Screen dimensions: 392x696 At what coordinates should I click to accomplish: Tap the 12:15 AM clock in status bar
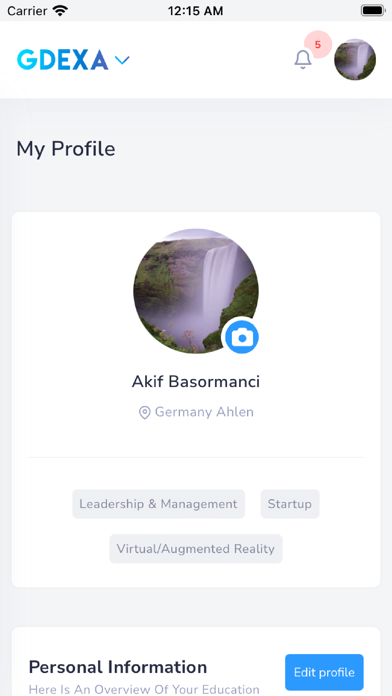coord(195,11)
